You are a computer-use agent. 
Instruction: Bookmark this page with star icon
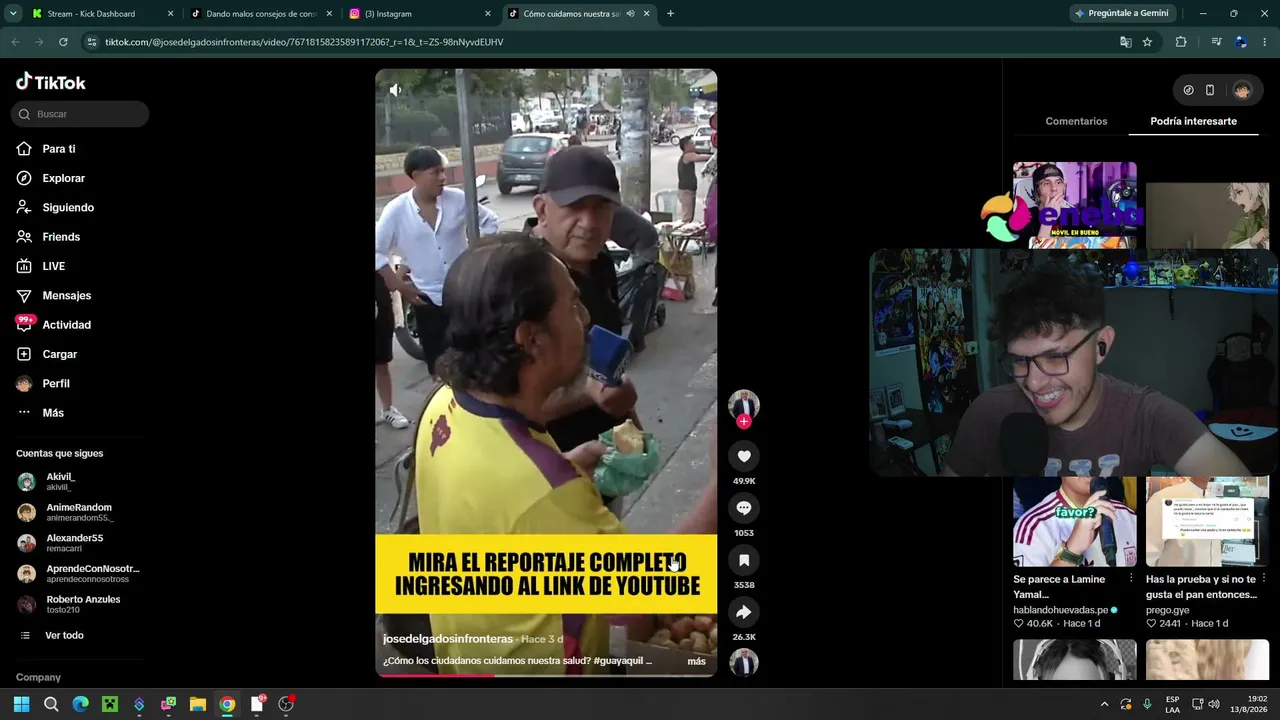1147,42
